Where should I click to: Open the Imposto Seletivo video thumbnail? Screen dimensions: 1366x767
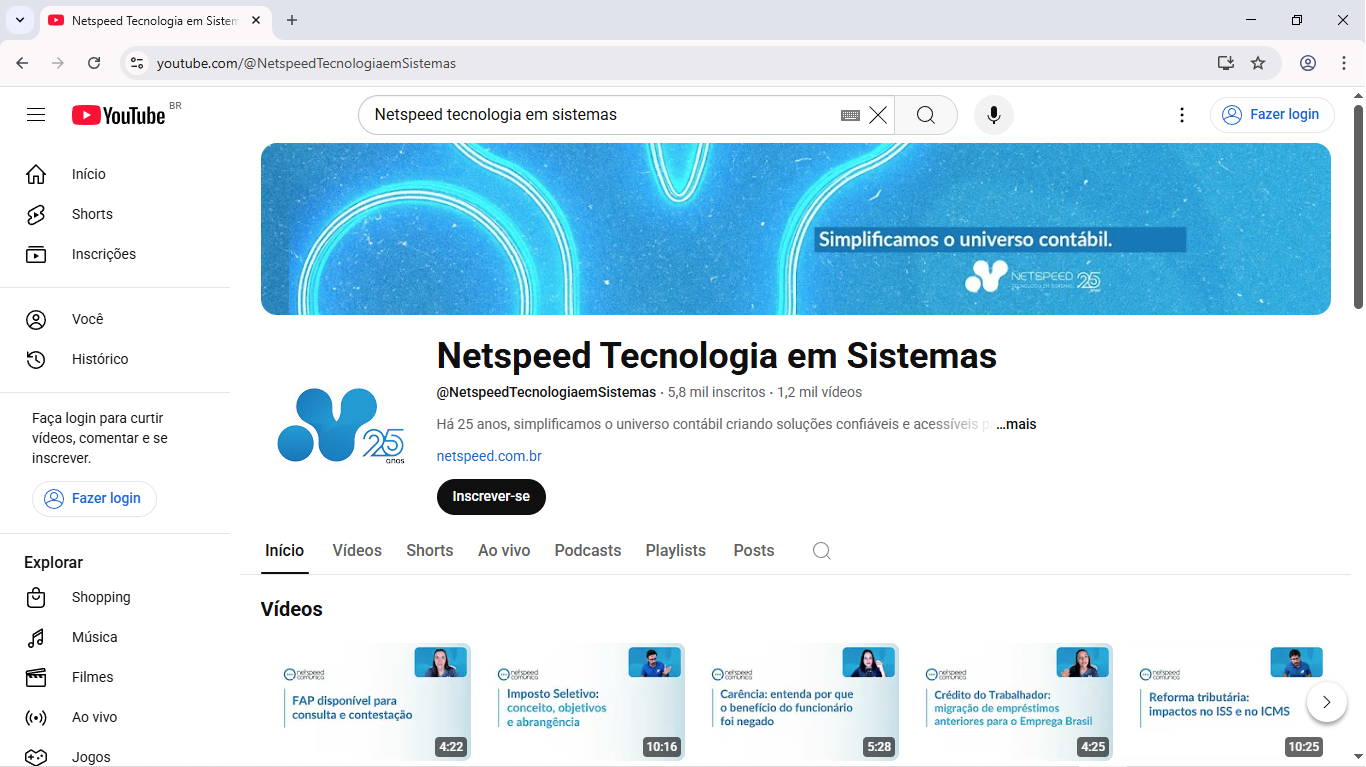click(590, 702)
